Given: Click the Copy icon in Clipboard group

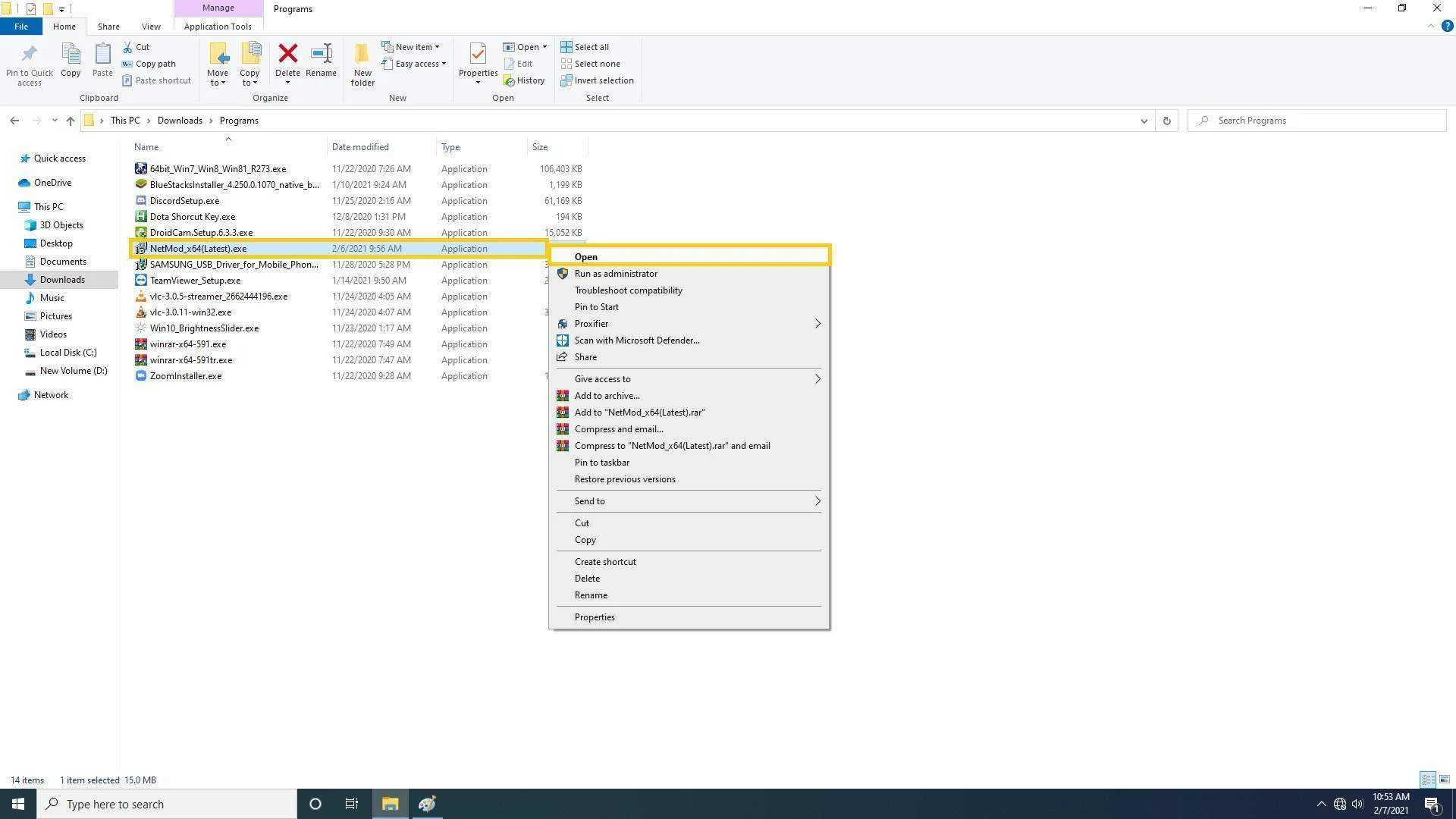Looking at the screenshot, I should (71, 55).
